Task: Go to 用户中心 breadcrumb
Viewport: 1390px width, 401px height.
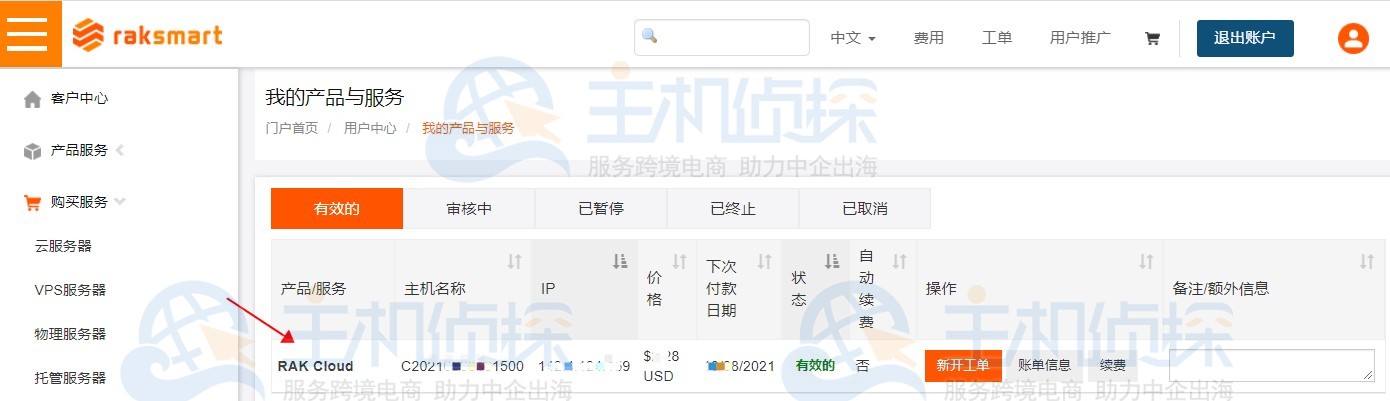Action: click(370, 128)
